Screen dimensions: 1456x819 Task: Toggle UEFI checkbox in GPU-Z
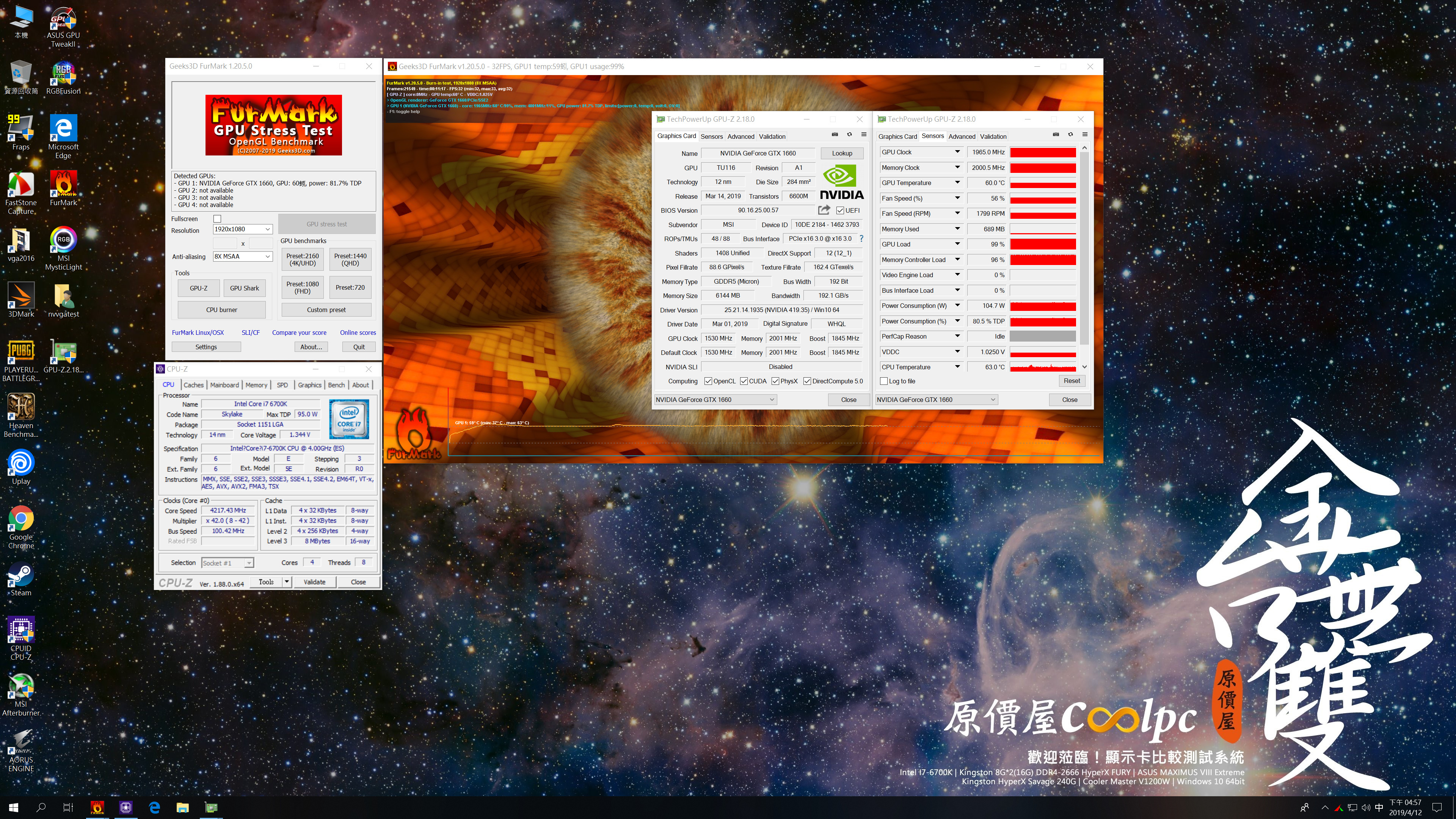coord(840,210)
